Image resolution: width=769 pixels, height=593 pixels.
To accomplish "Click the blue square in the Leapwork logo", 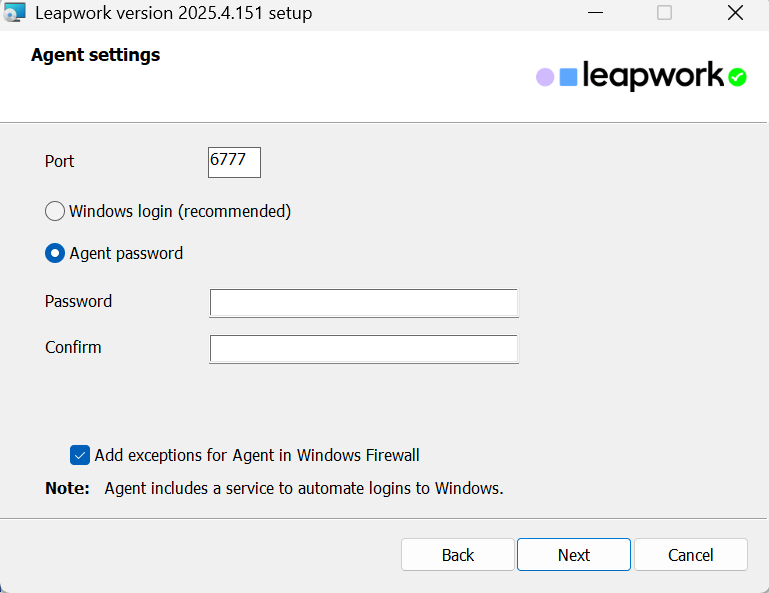I will [568, 77].
